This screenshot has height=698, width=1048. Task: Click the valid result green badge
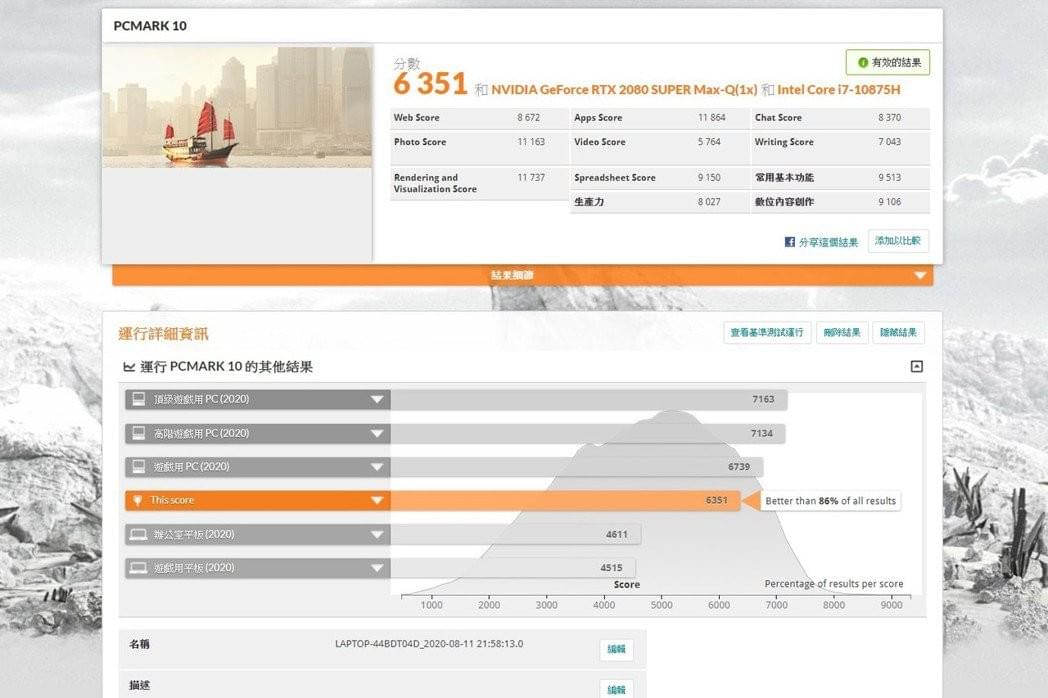pyautogui.click(x=888, y=62)
